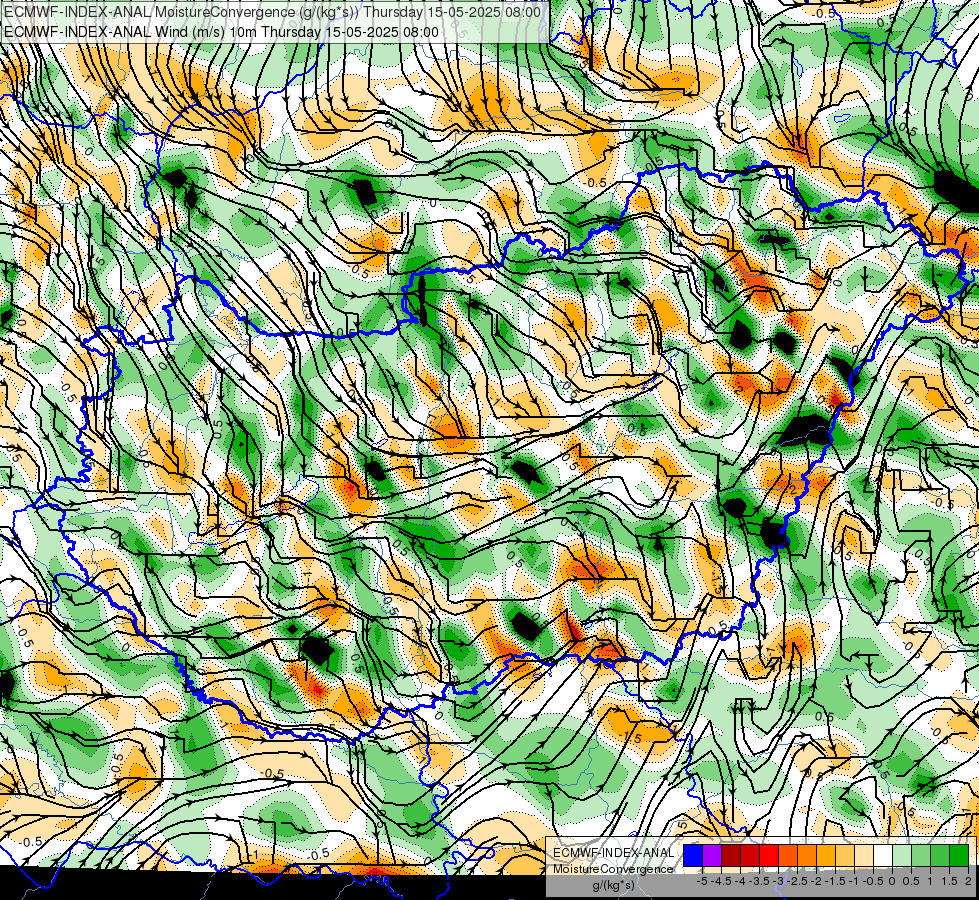Click the -1.5 tick label on the legend scale
This screenshot has width=979, height=900.
(x=835, y=881)
